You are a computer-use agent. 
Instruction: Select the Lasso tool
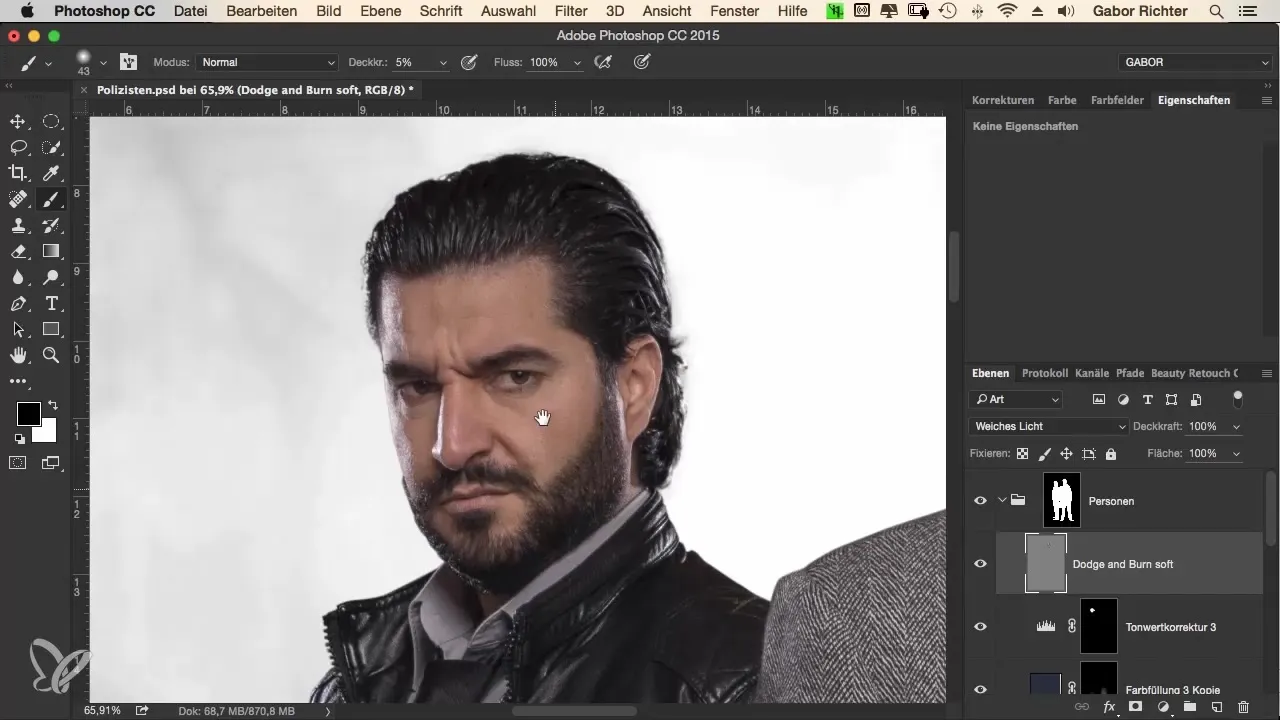(18, 147)
